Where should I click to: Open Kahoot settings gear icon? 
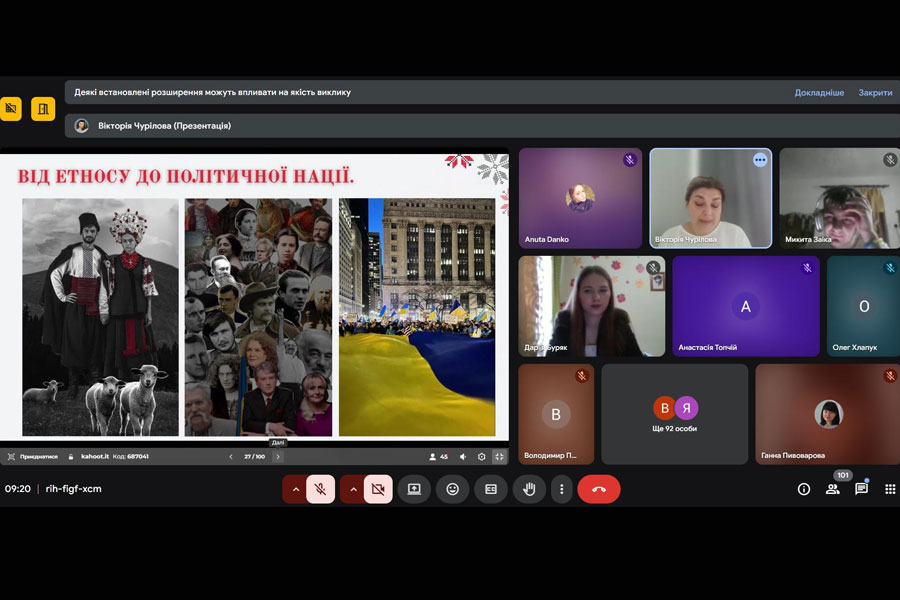pos(481,456)
